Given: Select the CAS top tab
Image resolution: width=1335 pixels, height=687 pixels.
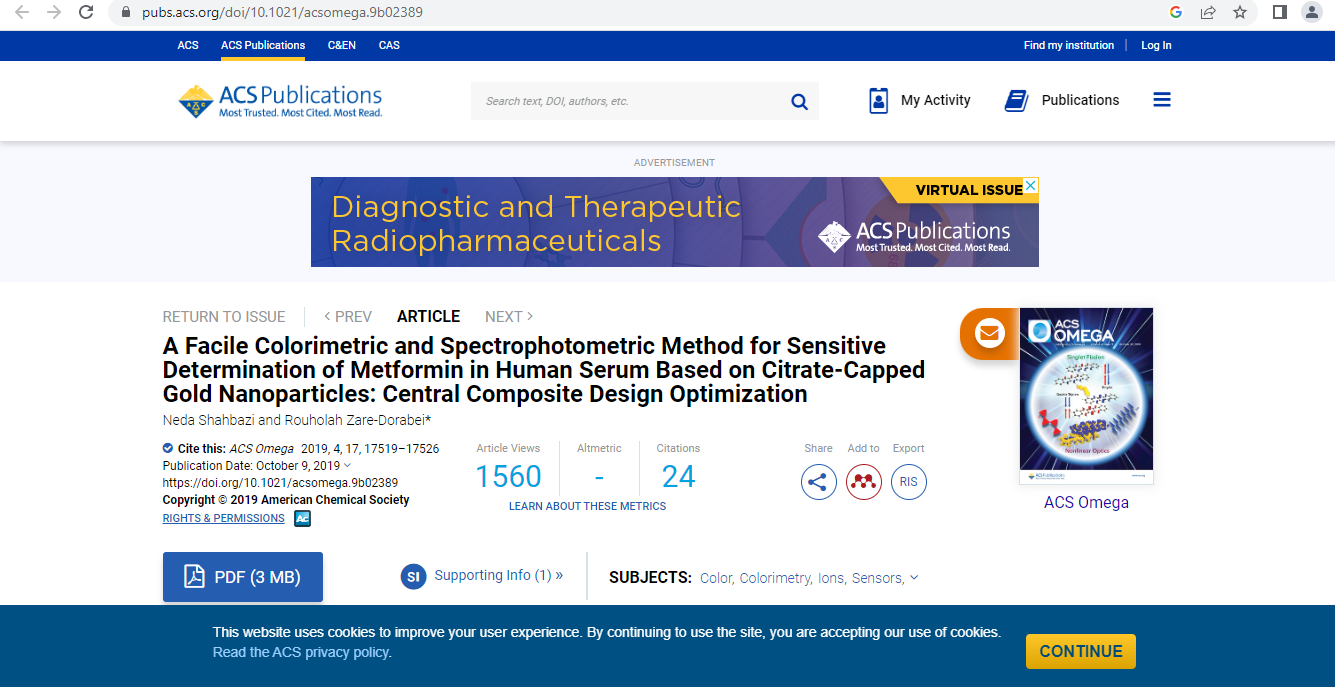Looking at the screenshot, I should point(389,45).
